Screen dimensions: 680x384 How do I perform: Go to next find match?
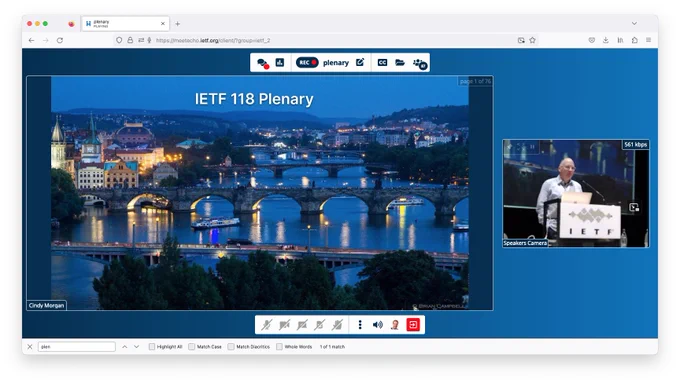137,347
